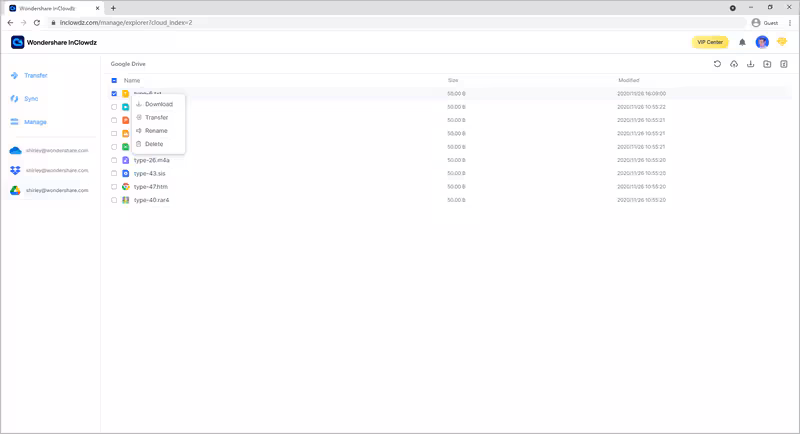Click the download icon in top toolbar
Image resolution: width=800 pixels, height=434 pixels.
point(751,64)
